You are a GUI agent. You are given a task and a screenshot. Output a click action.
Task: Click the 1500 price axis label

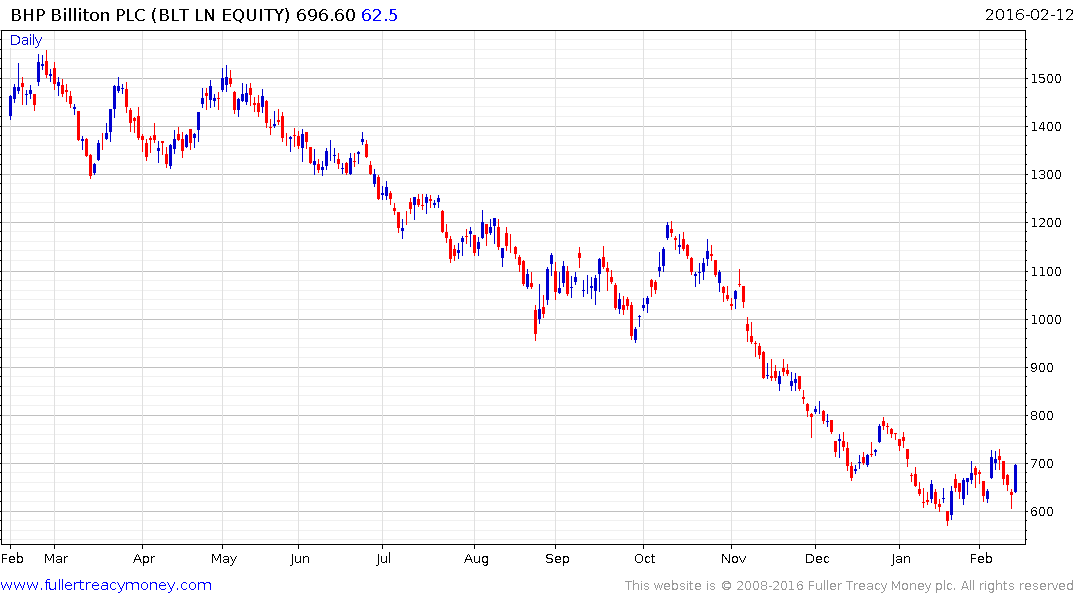1046,79
